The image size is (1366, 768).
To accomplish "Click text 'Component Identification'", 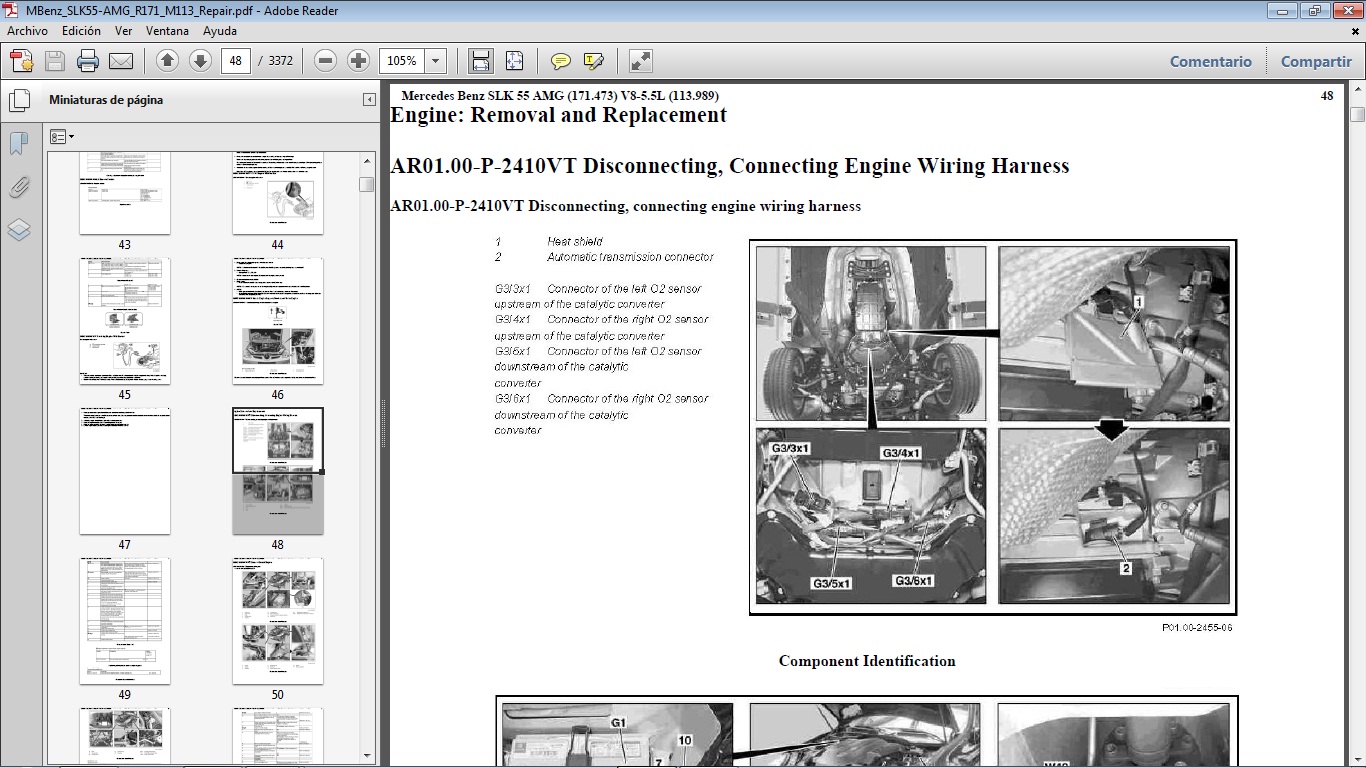I will coord(867,661).
